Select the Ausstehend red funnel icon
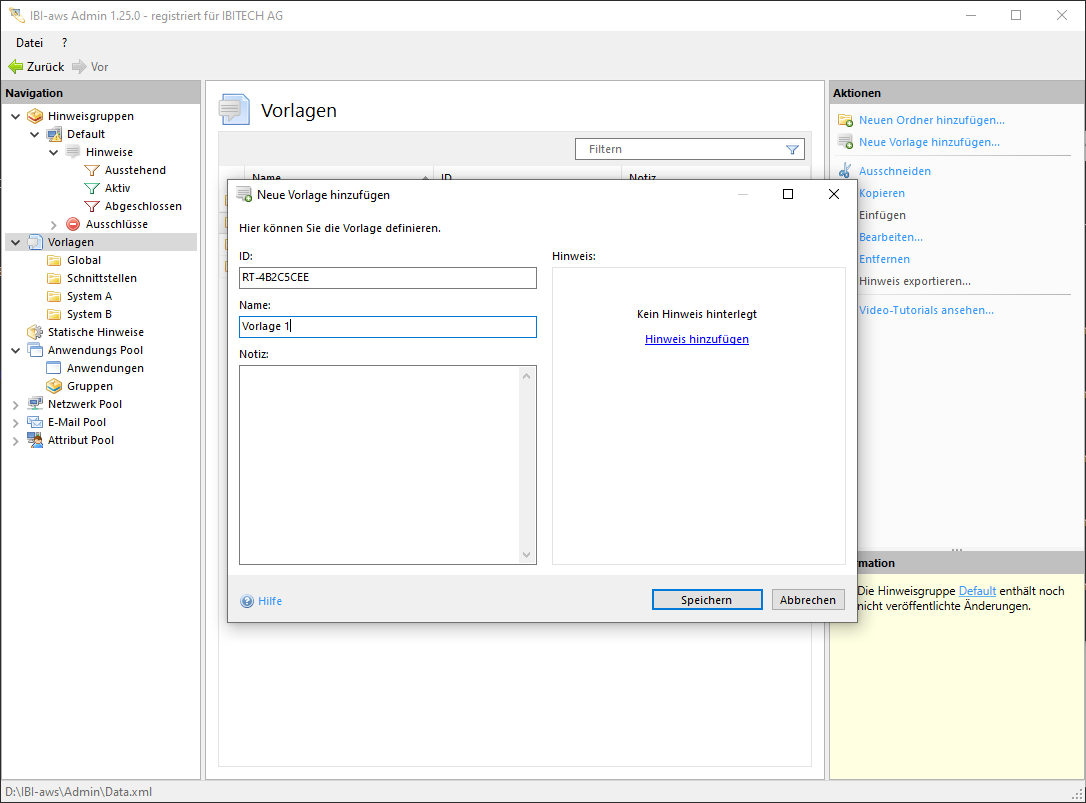Image resolution: width=1086 pixels, height=803 pixels. click(92, 170)
